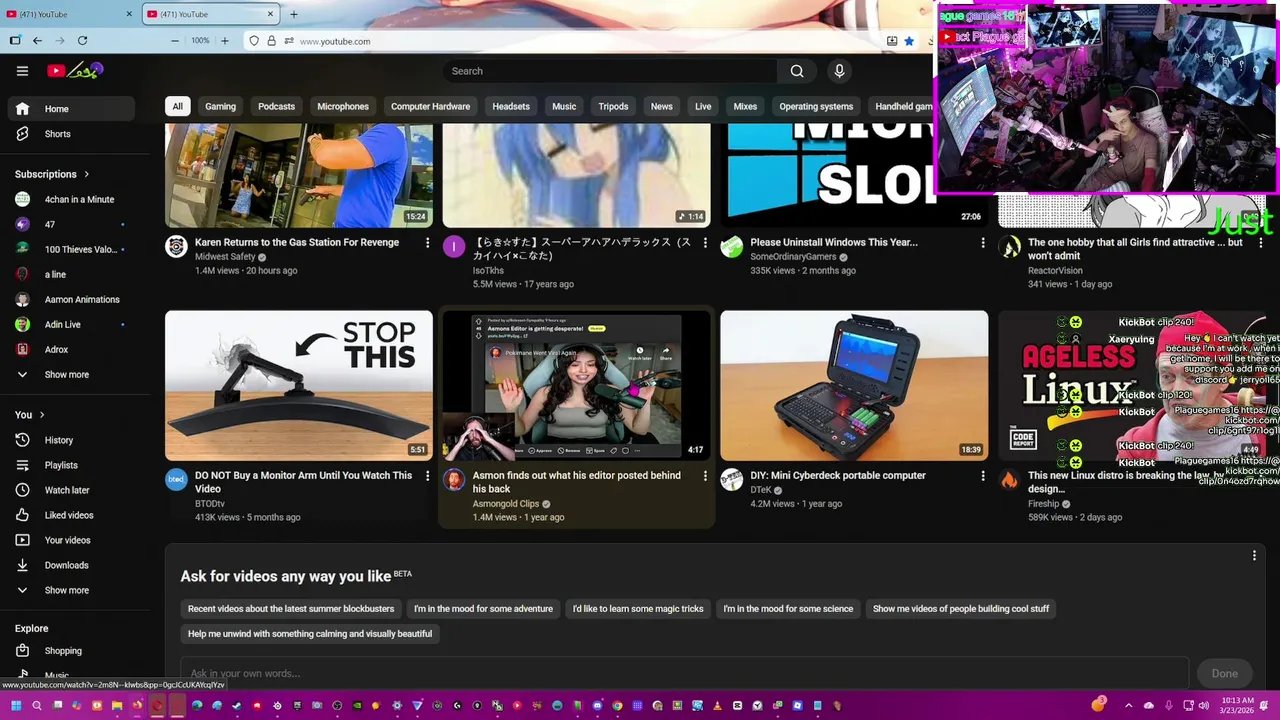This screenshot has height=720, width=1280.
Task: Select the News filter chip
Action: point(662,107)
